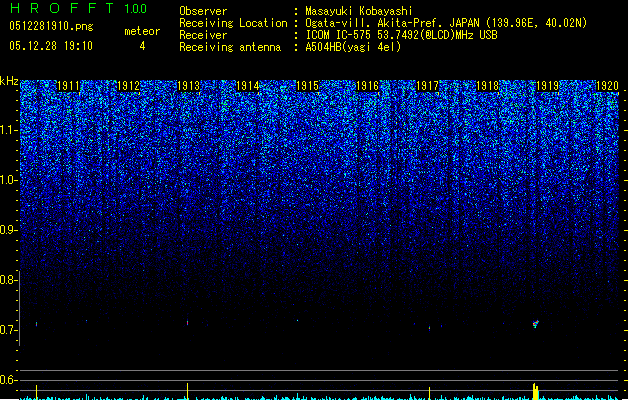Click the meteor count value 4
The height and width of the screenshot is (400, 629).
point(142,46)
